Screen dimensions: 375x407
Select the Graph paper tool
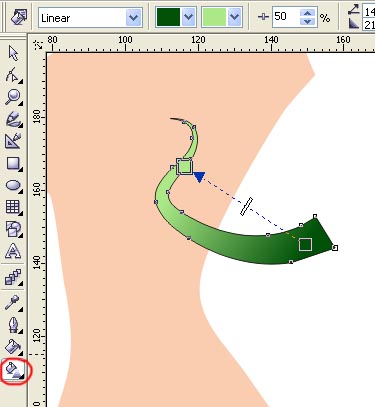coord(13,207)
